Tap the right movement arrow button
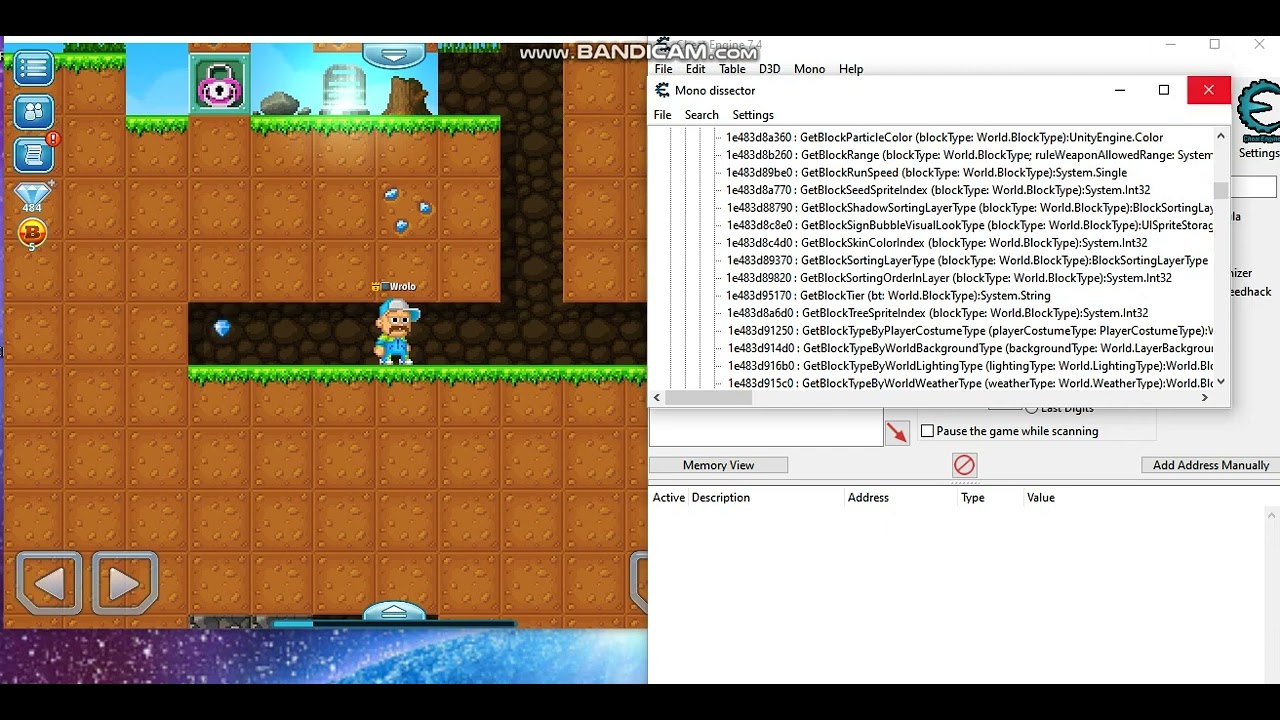 pos(124,583)
